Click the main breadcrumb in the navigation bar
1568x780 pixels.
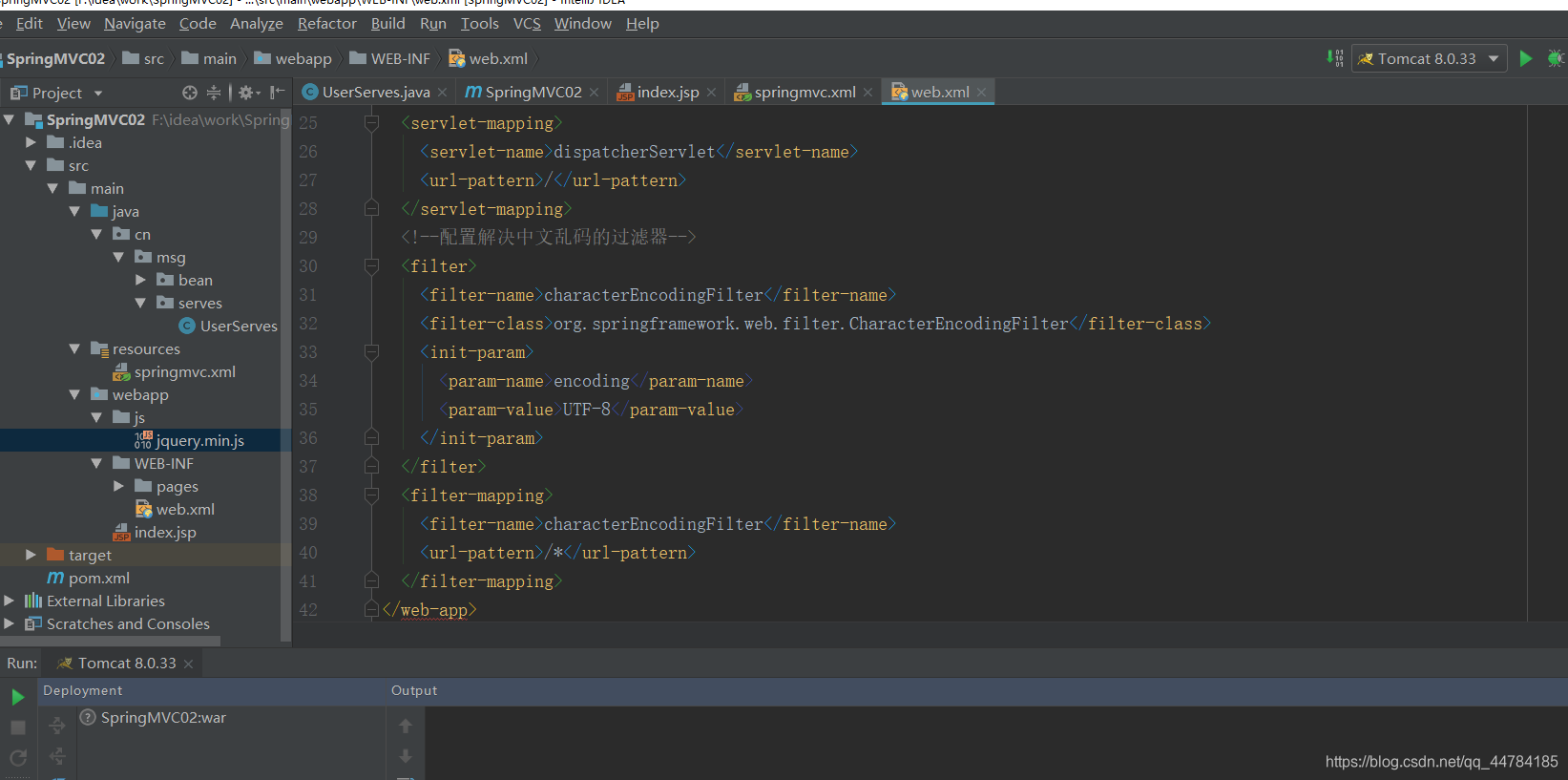point(209,59)
